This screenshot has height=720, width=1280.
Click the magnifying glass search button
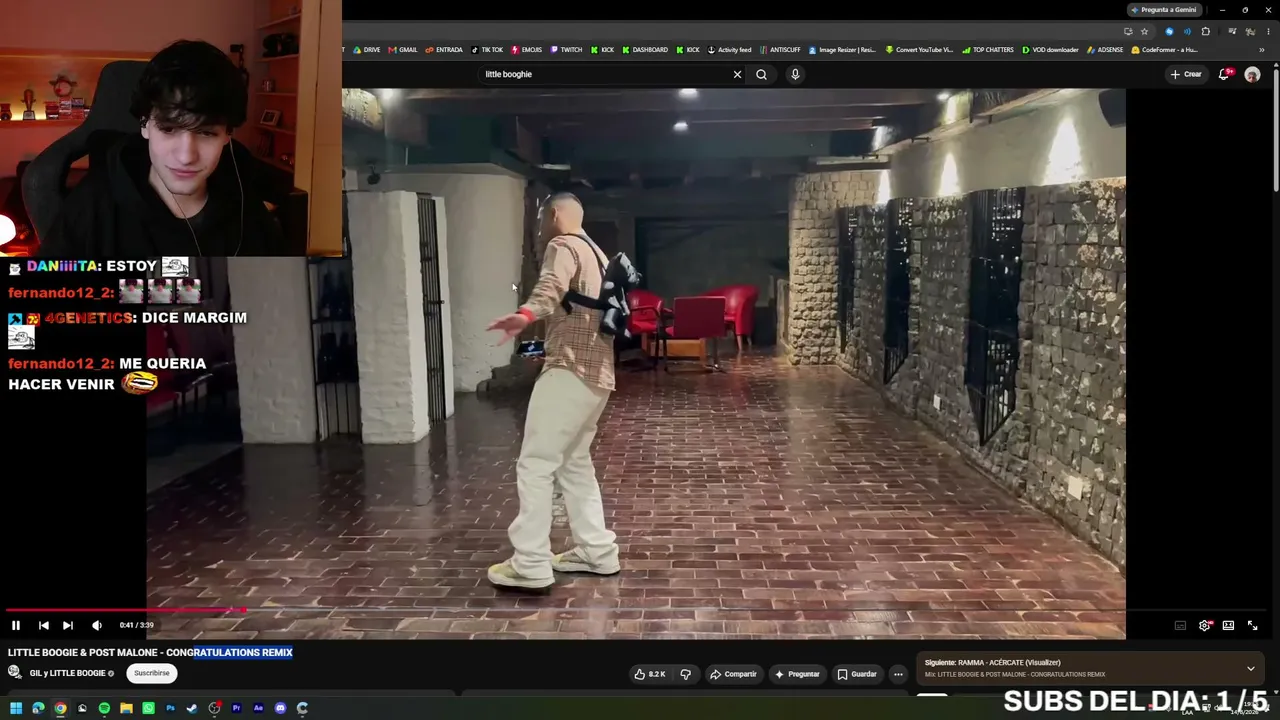(761, 74)
